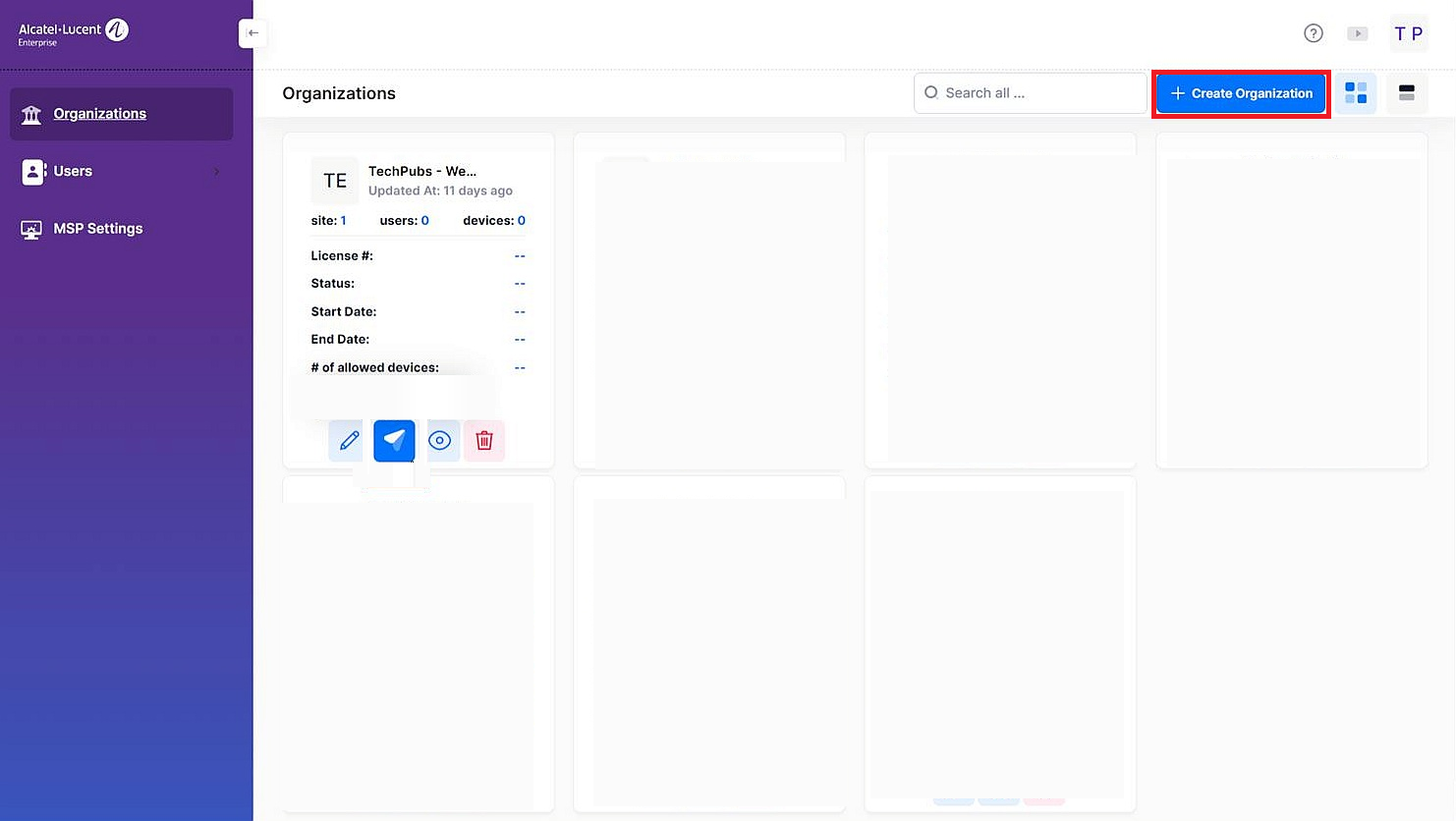Click the TE organization avatar
1456x821 pixels.
[335, 181]
